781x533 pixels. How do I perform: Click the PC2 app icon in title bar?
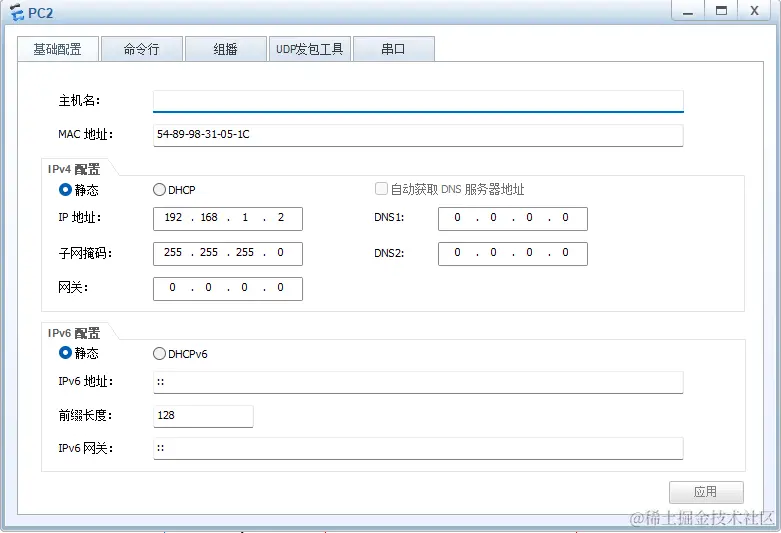pyautogui.click(x=16, y=12)
